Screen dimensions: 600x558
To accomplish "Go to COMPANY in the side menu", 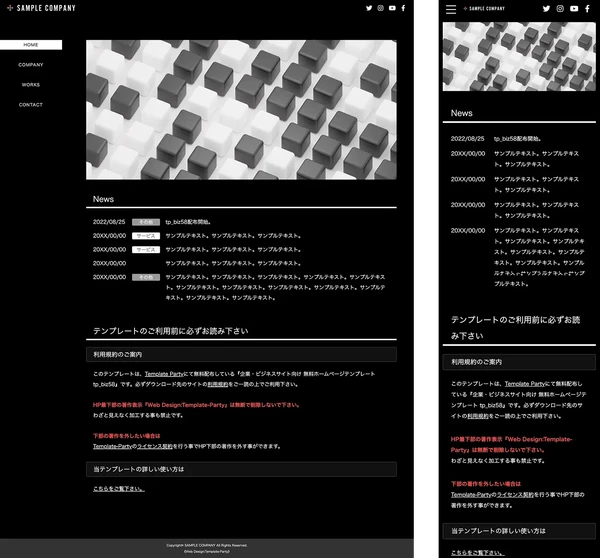I will tap(31, 65).
